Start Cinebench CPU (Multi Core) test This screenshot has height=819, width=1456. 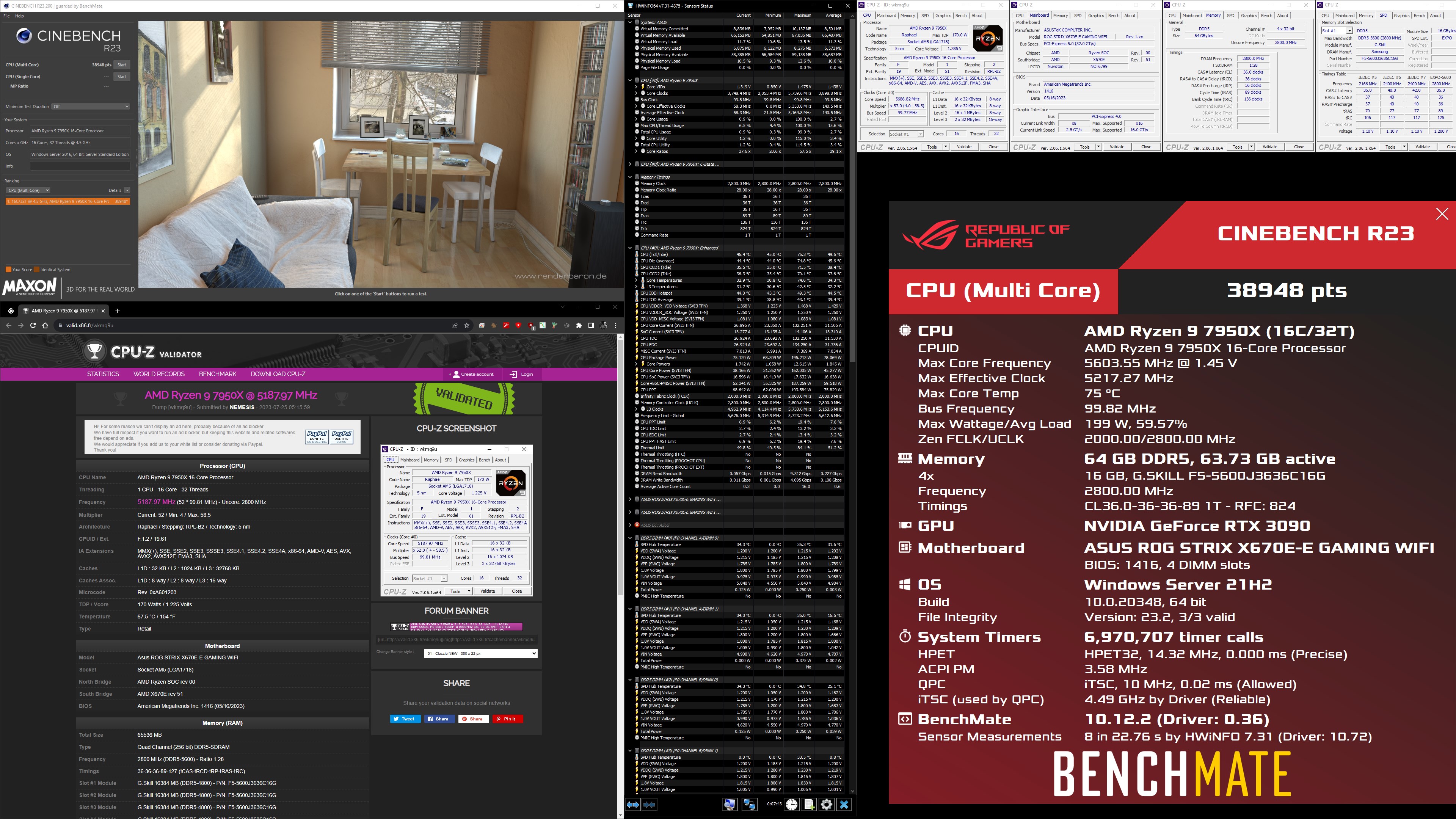tap(121, 65)
